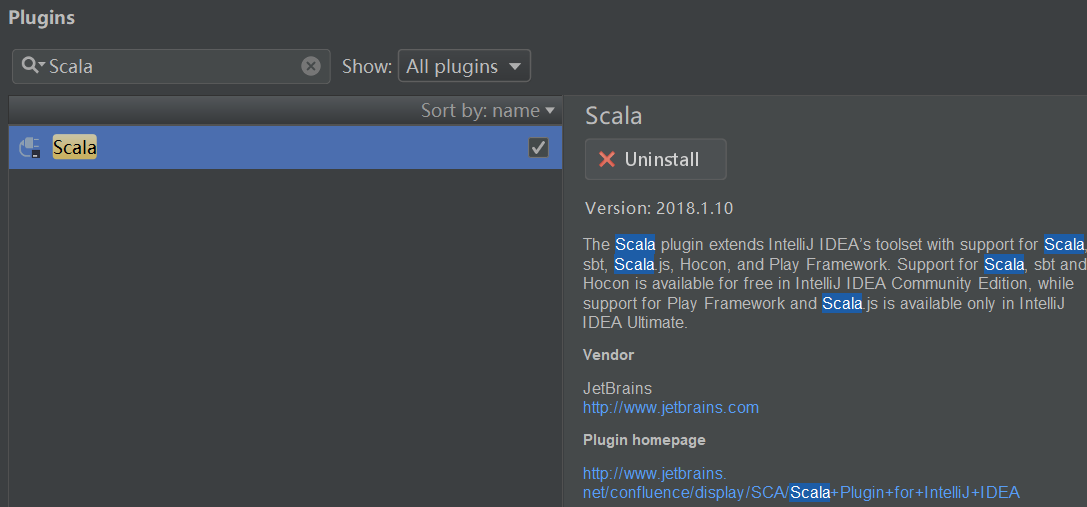Image resolution: width=1087 pixels, height=507 pixels.
Task: Open the Sort by name dropdown
Action: (487, 111)
